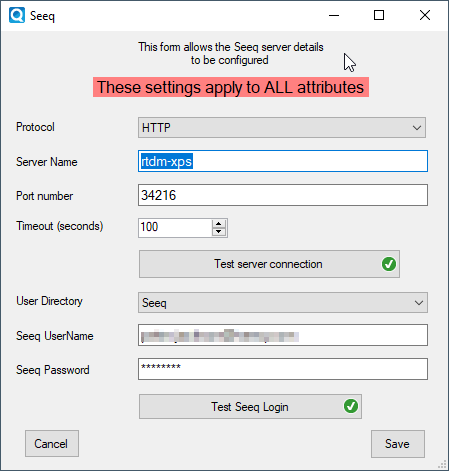Click the Test server connection button
Image resolution: width=449 pixels, height=471 pixels.
[269, 264]
